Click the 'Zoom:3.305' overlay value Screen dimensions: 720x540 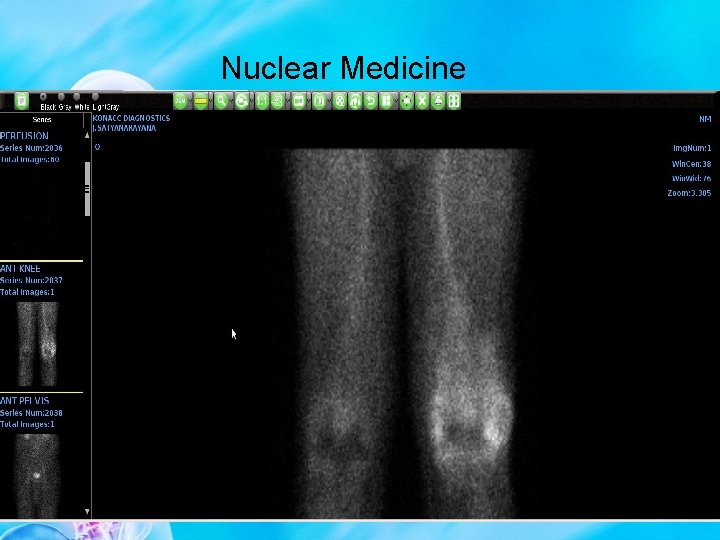click(689, 193)
